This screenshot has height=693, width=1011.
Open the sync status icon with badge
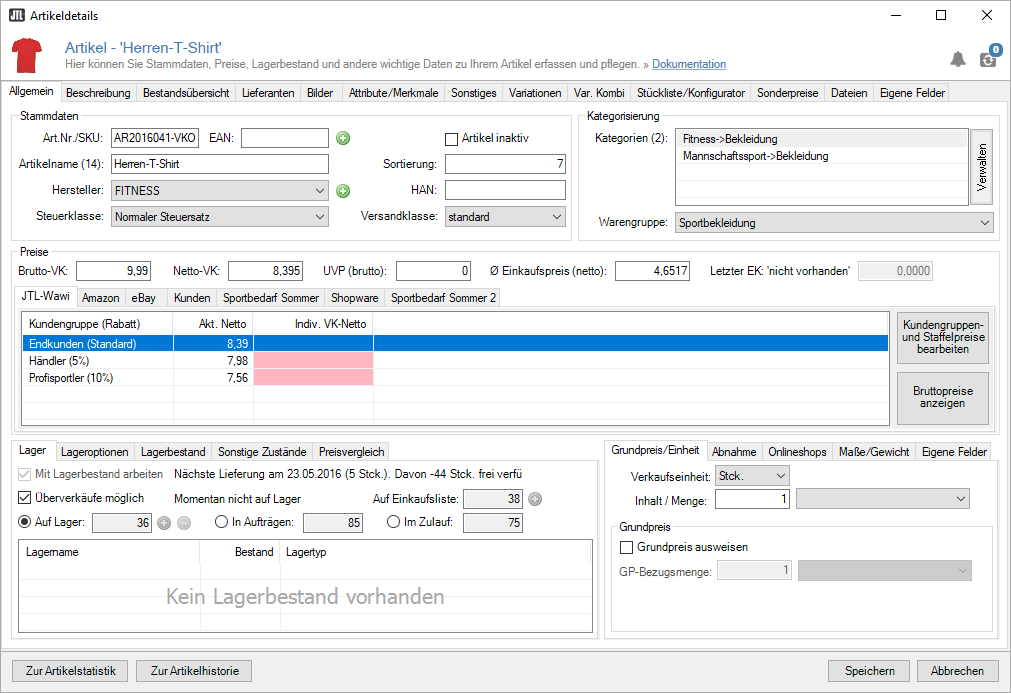tap(988, 58)
